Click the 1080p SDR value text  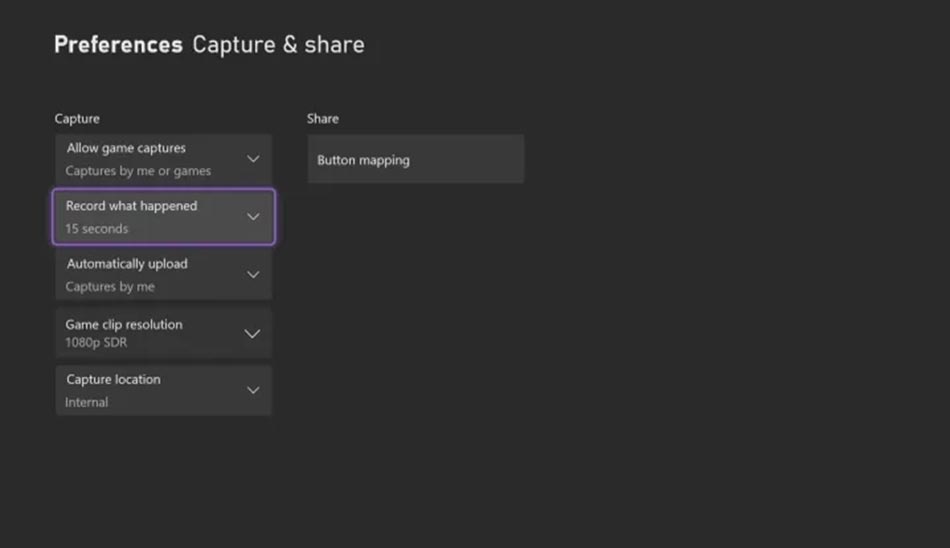coord(96,342)
